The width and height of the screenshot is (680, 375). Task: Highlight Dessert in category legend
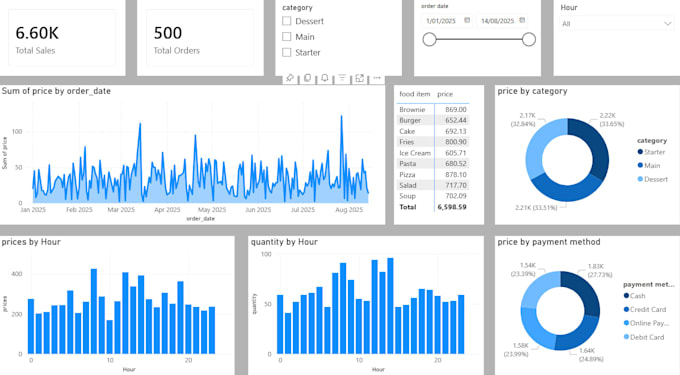tap(653, 179)
